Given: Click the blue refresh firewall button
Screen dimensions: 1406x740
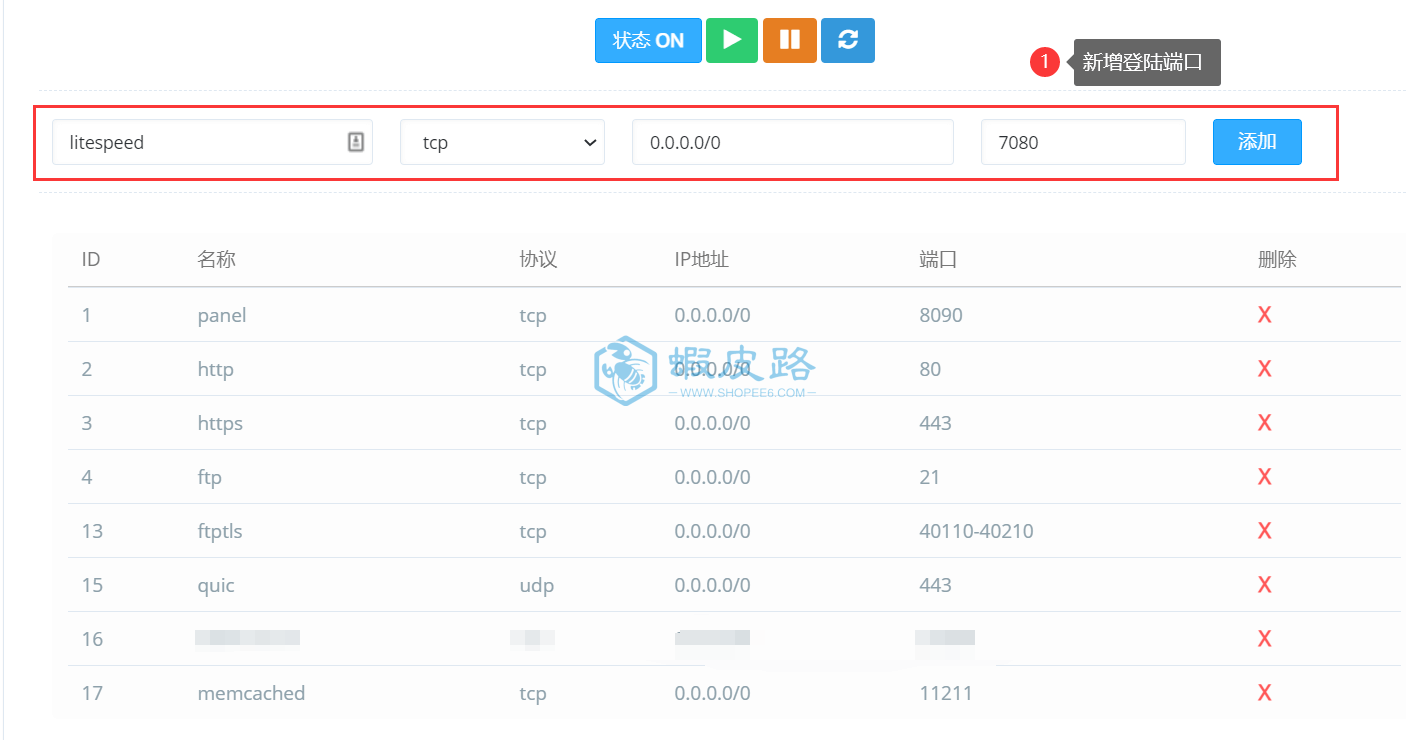Looking at the screenshot, I should coord(848,40).
